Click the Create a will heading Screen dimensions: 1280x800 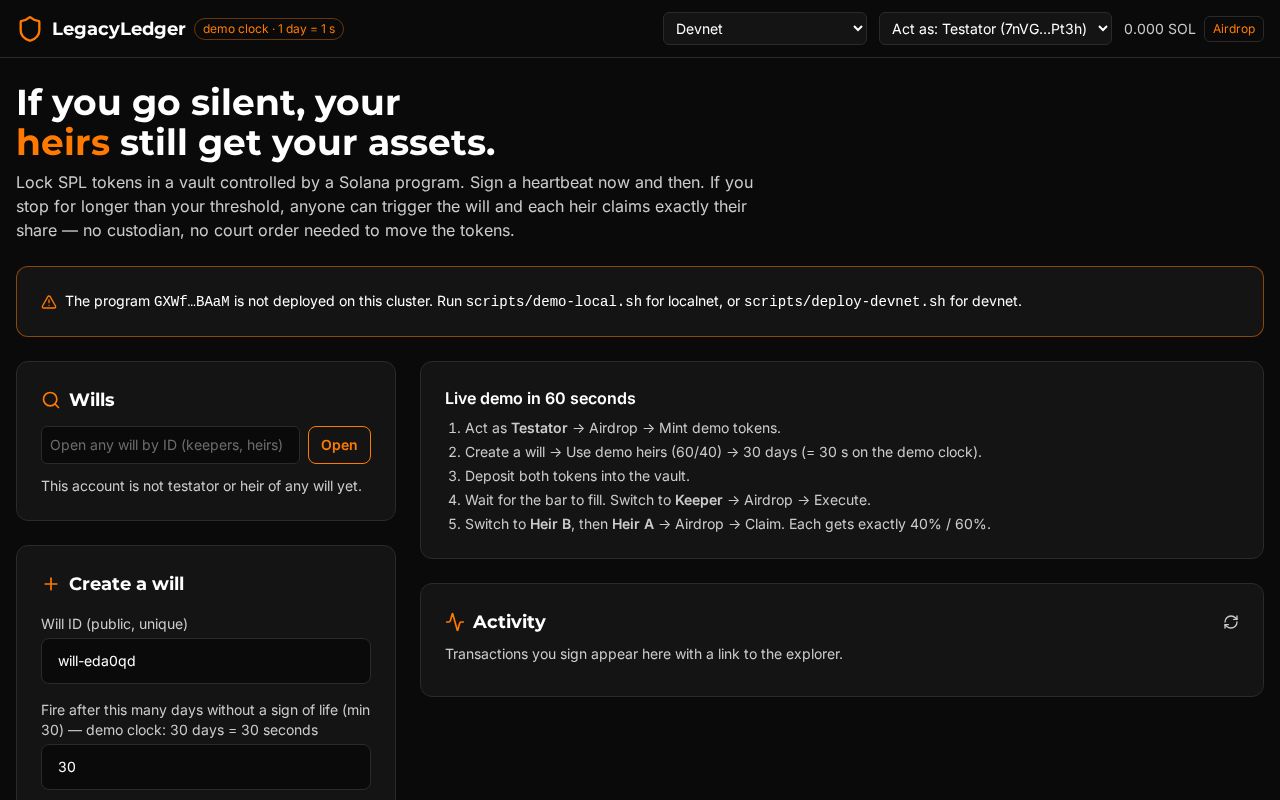127,584
